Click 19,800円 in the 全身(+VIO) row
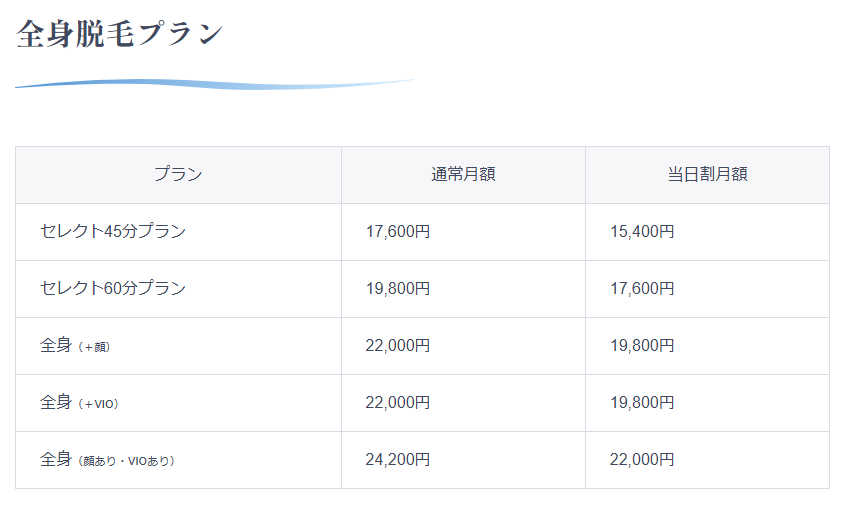The height and width of the screenshot is (509, 846). click(x=642, y=403)
